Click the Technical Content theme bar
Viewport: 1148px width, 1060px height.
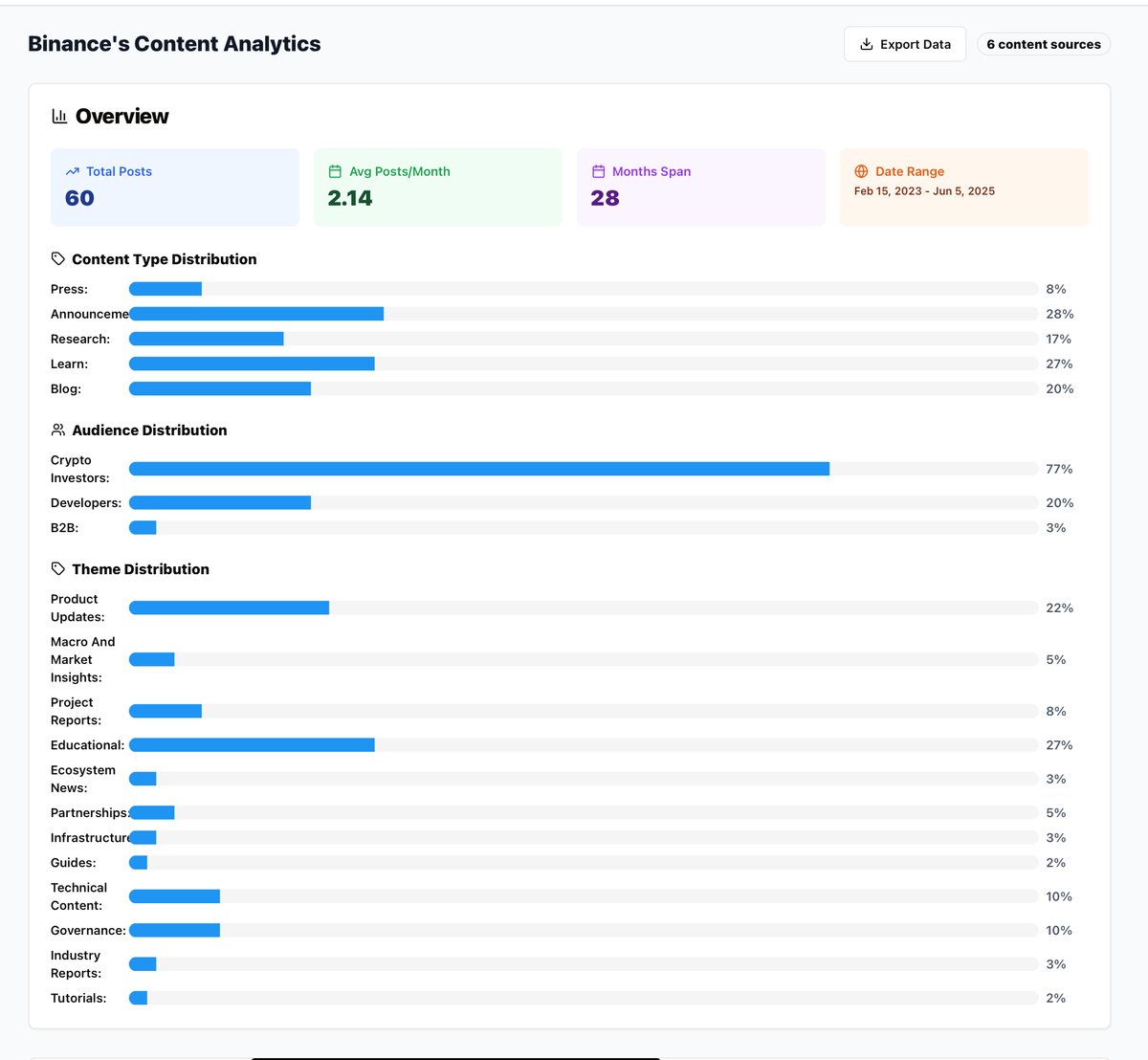(584, 896)
